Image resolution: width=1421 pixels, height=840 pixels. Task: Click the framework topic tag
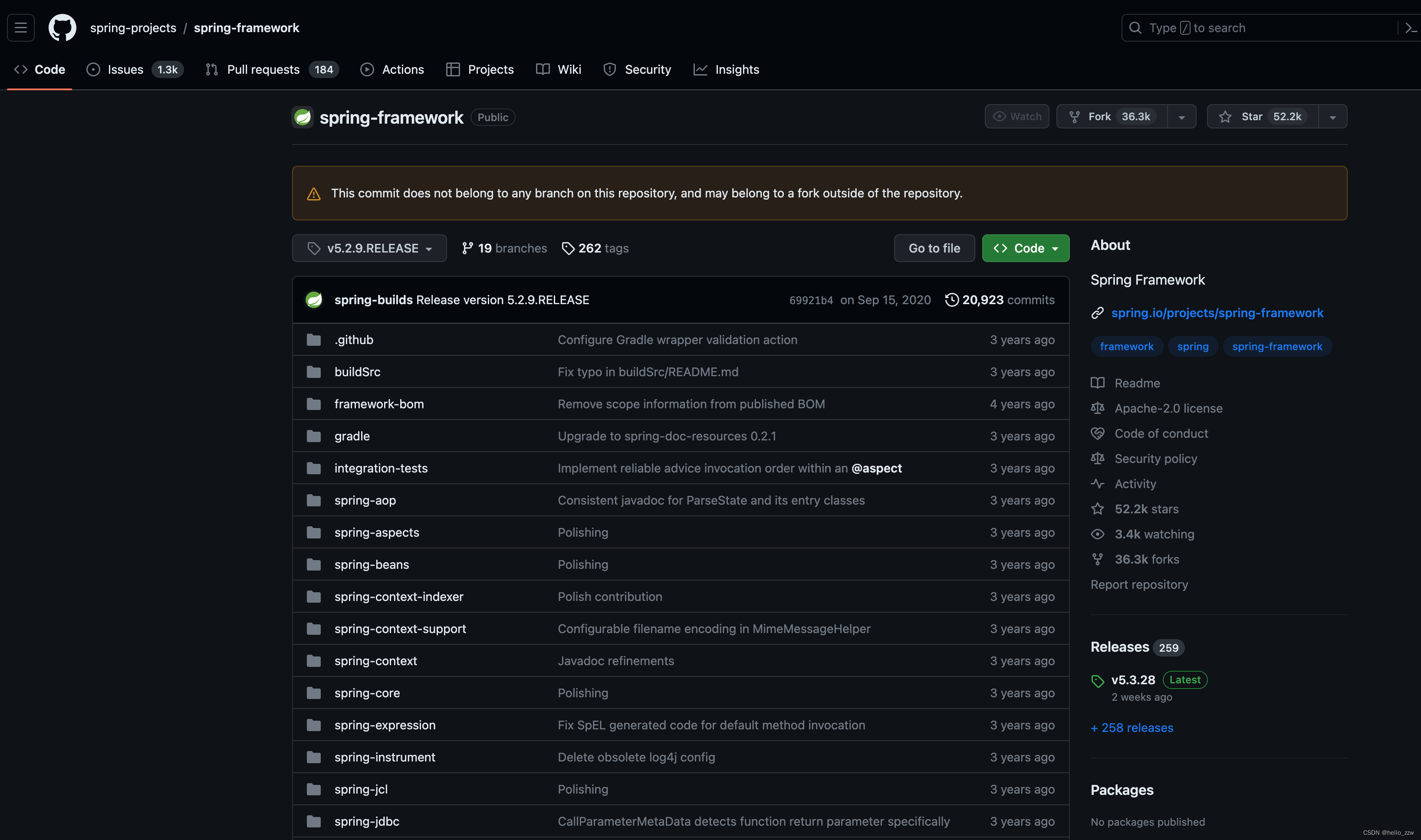click(1127, 346)
